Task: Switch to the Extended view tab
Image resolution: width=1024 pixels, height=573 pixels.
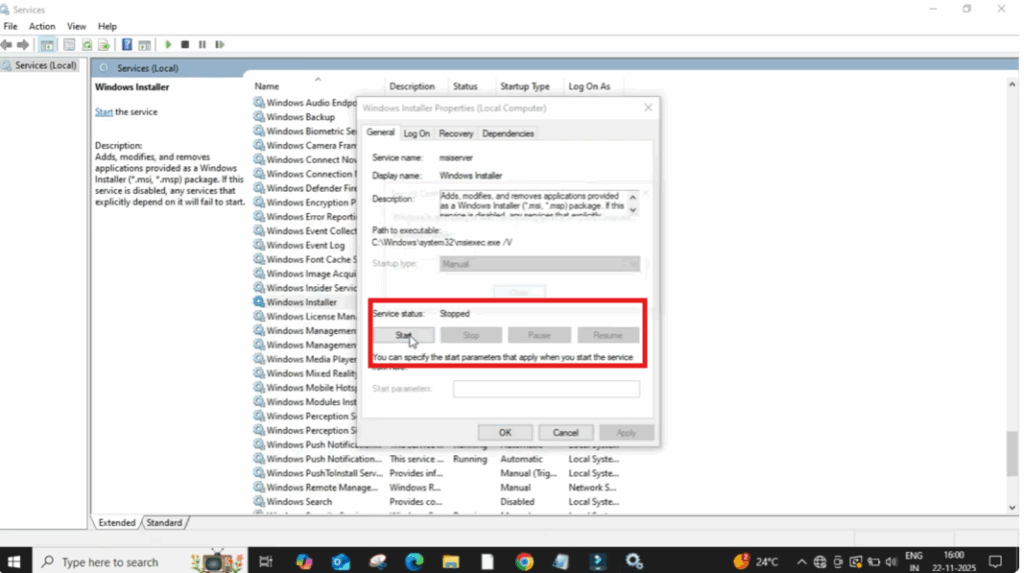Action: click(117, 523)
